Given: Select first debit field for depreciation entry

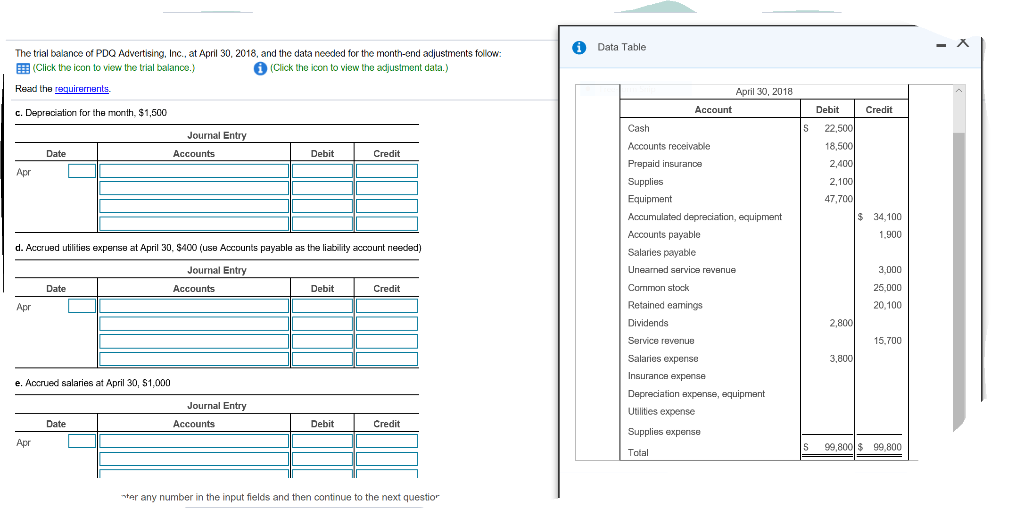Looking at the screenshot, I should 322,171.
